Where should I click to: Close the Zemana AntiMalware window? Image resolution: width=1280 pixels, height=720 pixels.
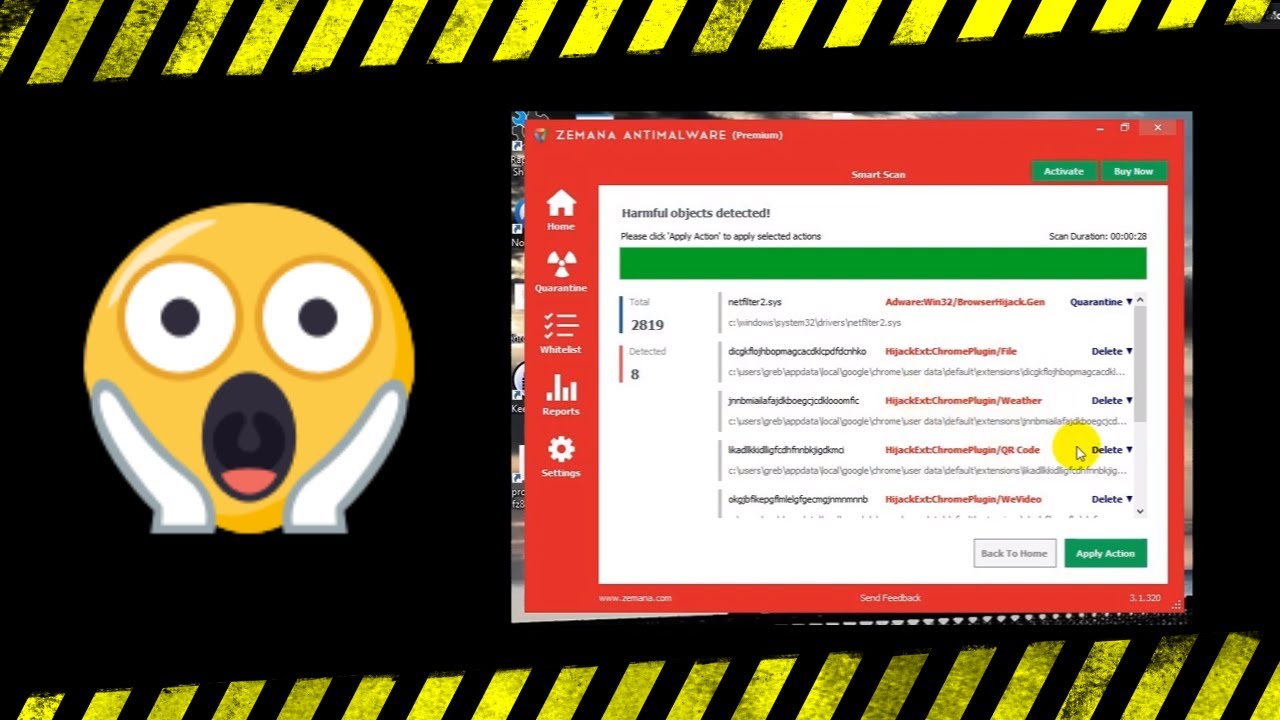coord(1157,128)
